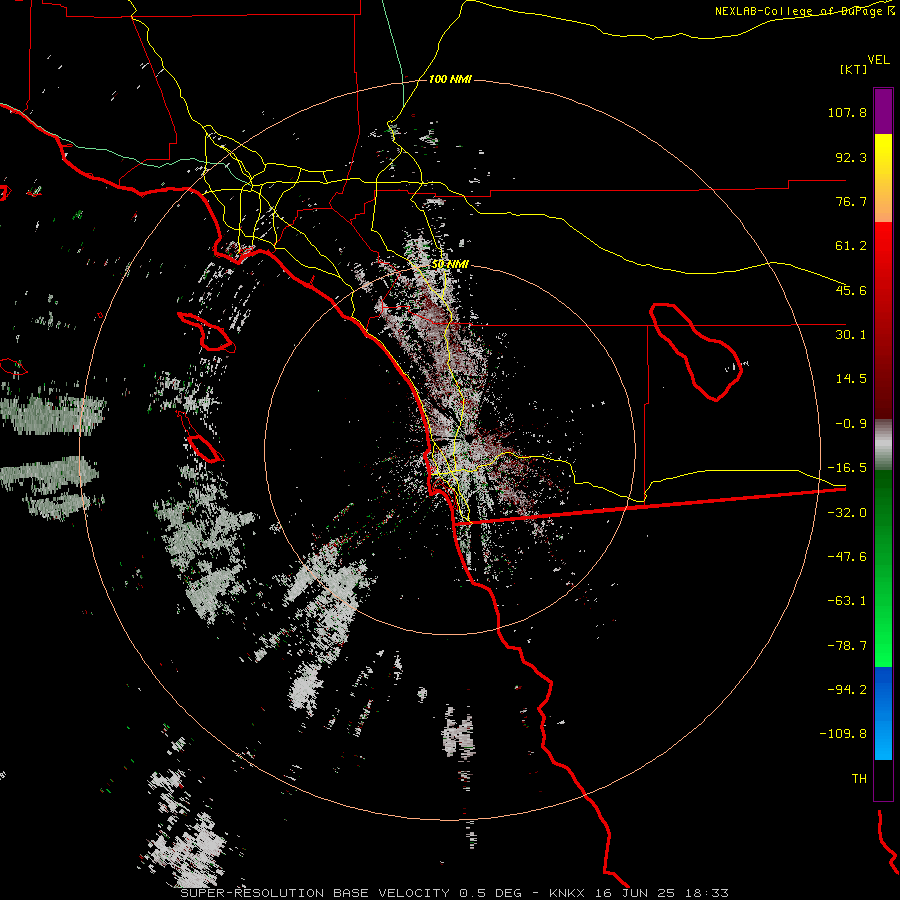Select the -16.5 velocity scale value

click(x=847, y=468)
